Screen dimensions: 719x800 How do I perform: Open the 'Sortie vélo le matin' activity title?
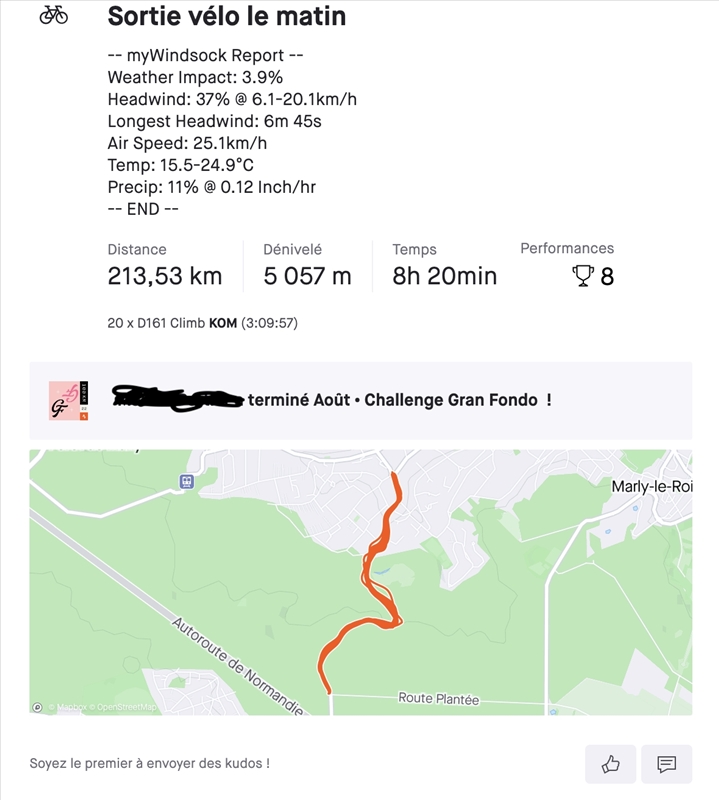coord(226,16)
